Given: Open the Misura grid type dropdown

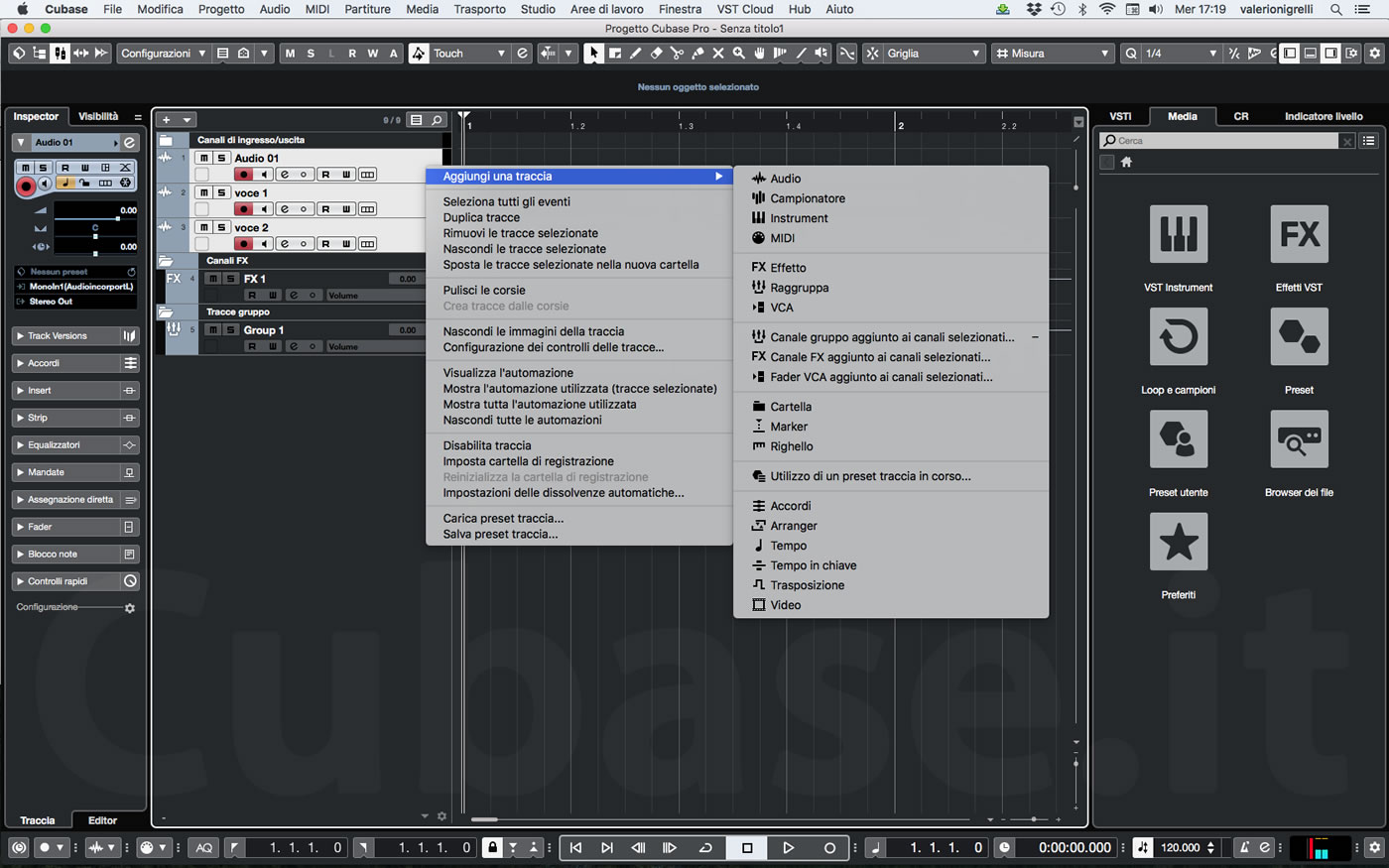Looking at the screenshot, I should pyautogui.click(x=1053, y=54).
